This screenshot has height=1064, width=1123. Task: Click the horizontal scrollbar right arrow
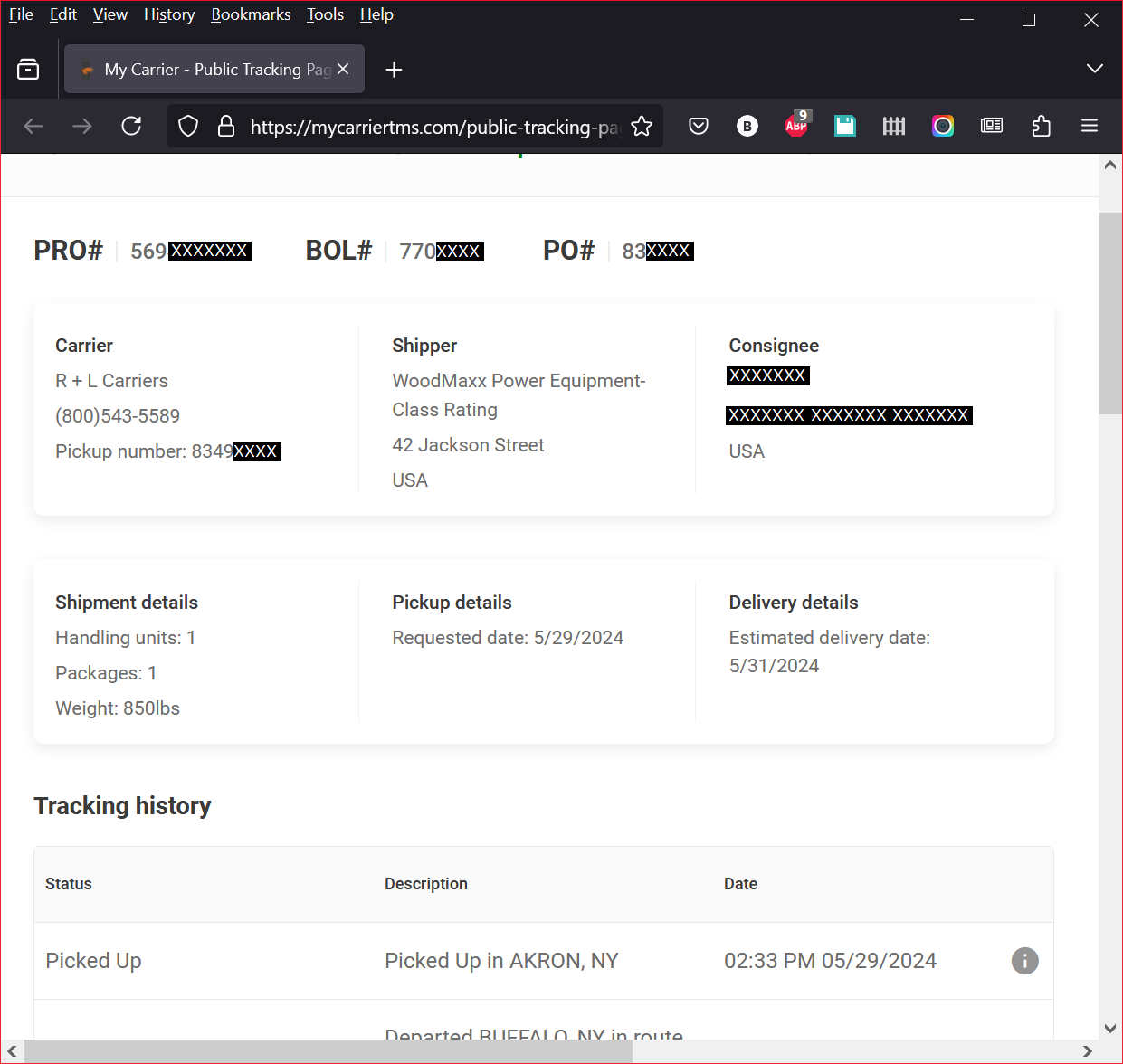(x=1087, y=1051)
